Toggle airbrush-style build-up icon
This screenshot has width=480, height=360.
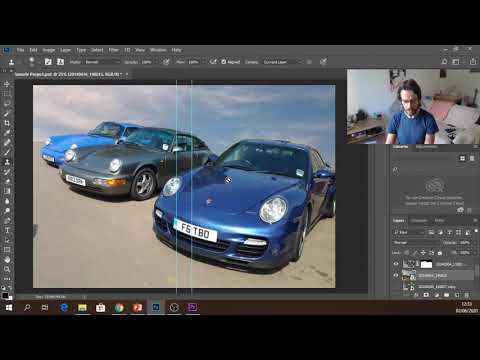(213, 62)
